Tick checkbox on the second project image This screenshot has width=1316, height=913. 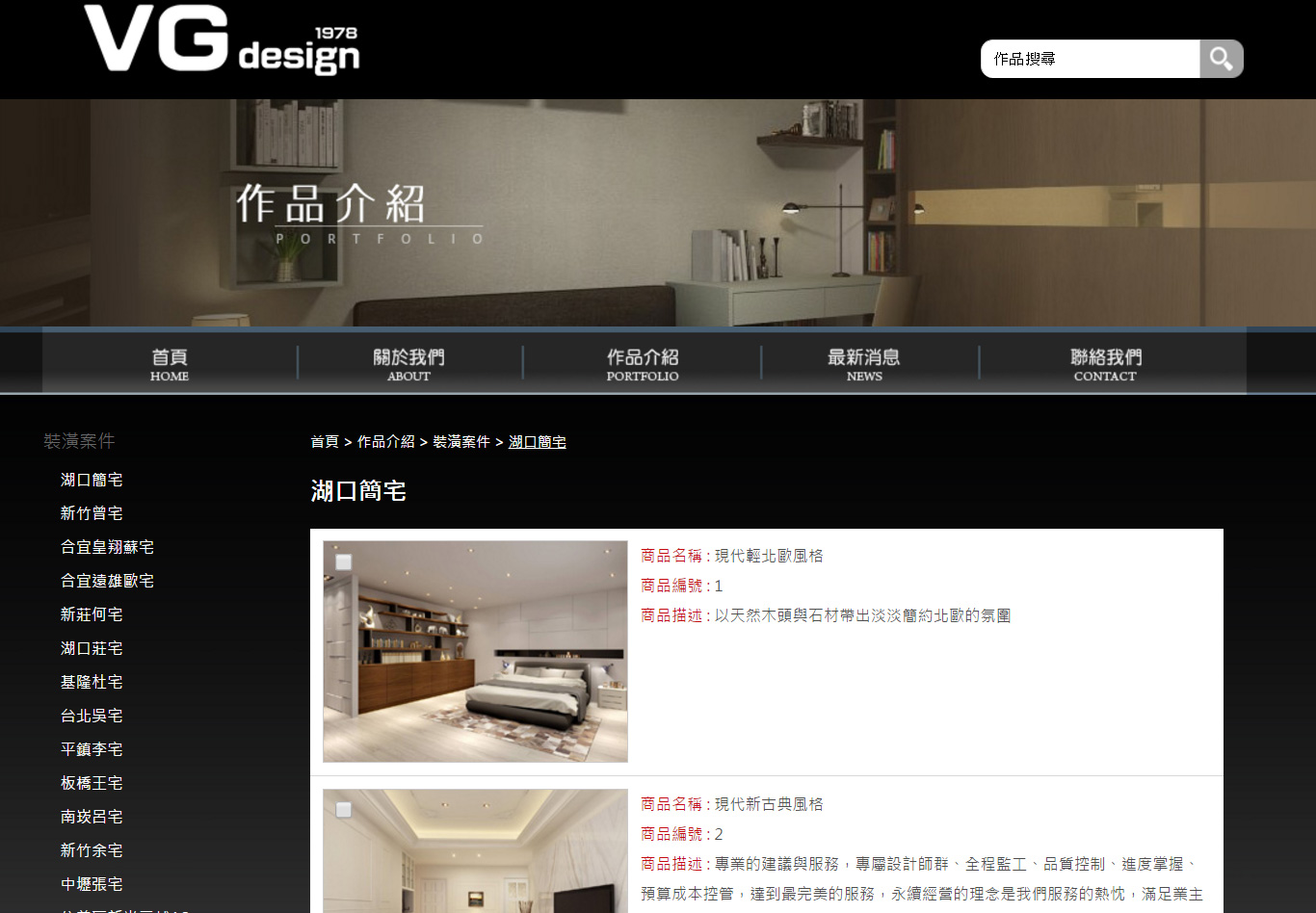[x=343, y=810]
